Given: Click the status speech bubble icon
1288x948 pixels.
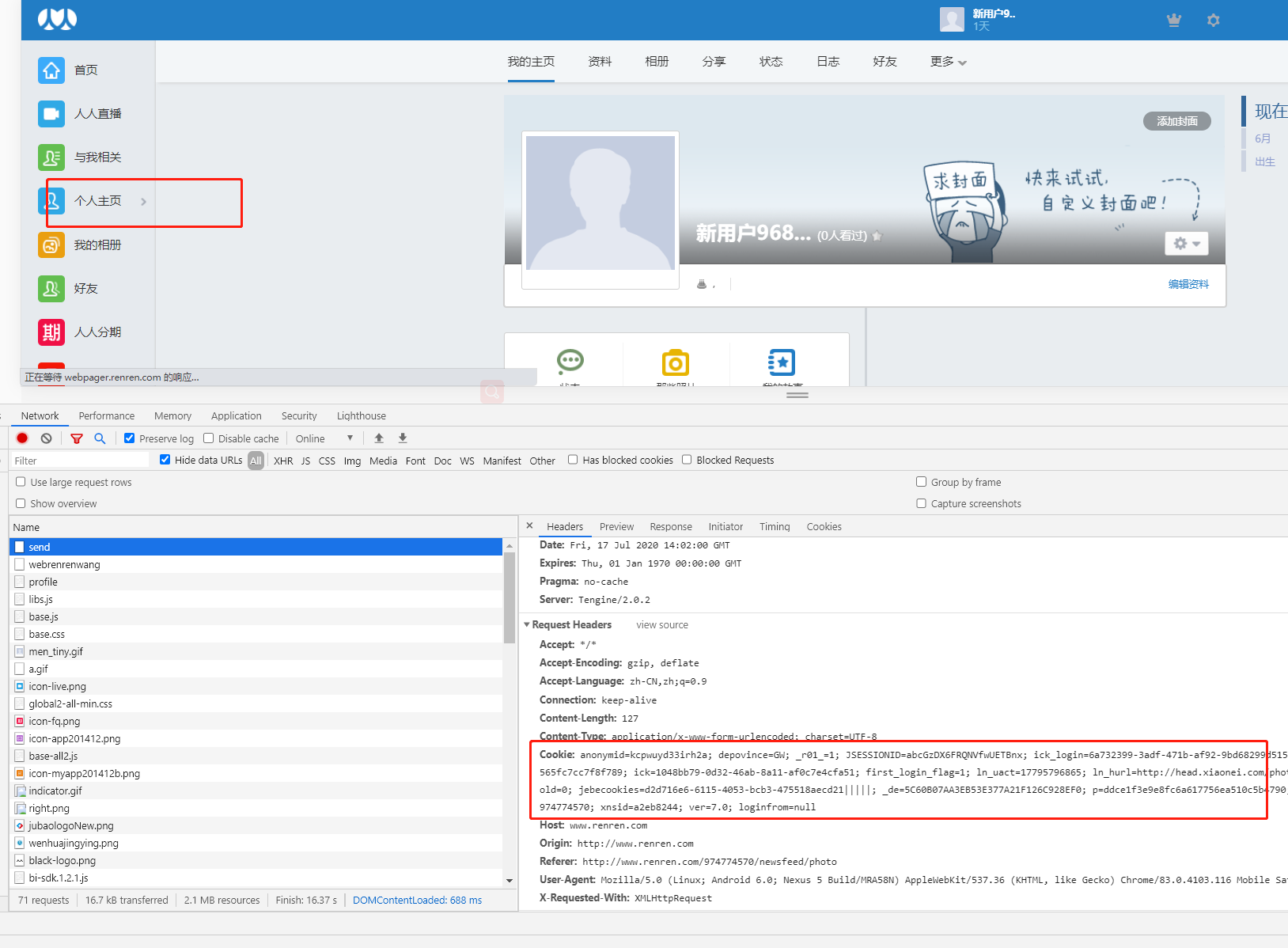Looking at the screenshot, I should (570, 362).
